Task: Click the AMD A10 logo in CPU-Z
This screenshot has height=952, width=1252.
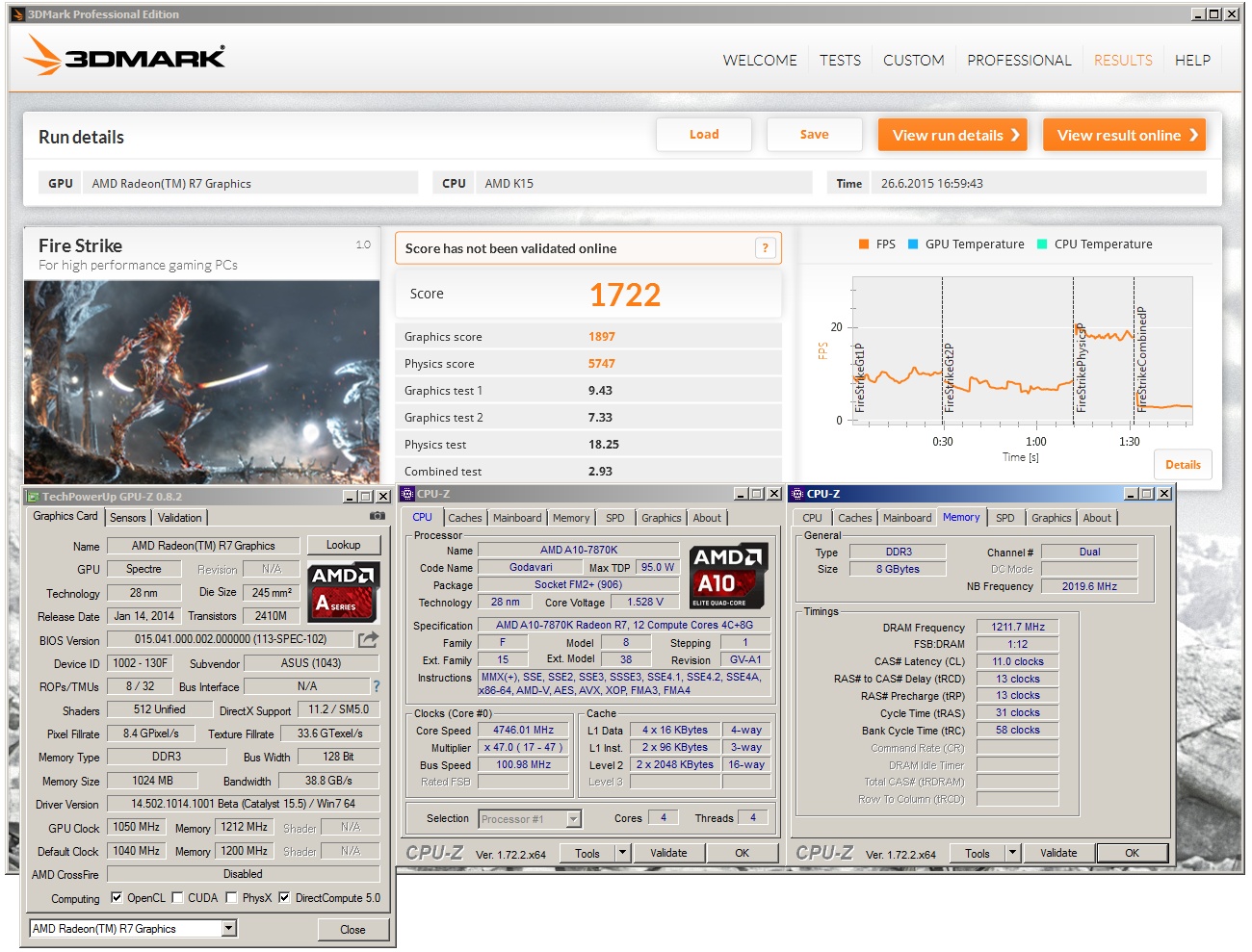Action: coord(729,577)
